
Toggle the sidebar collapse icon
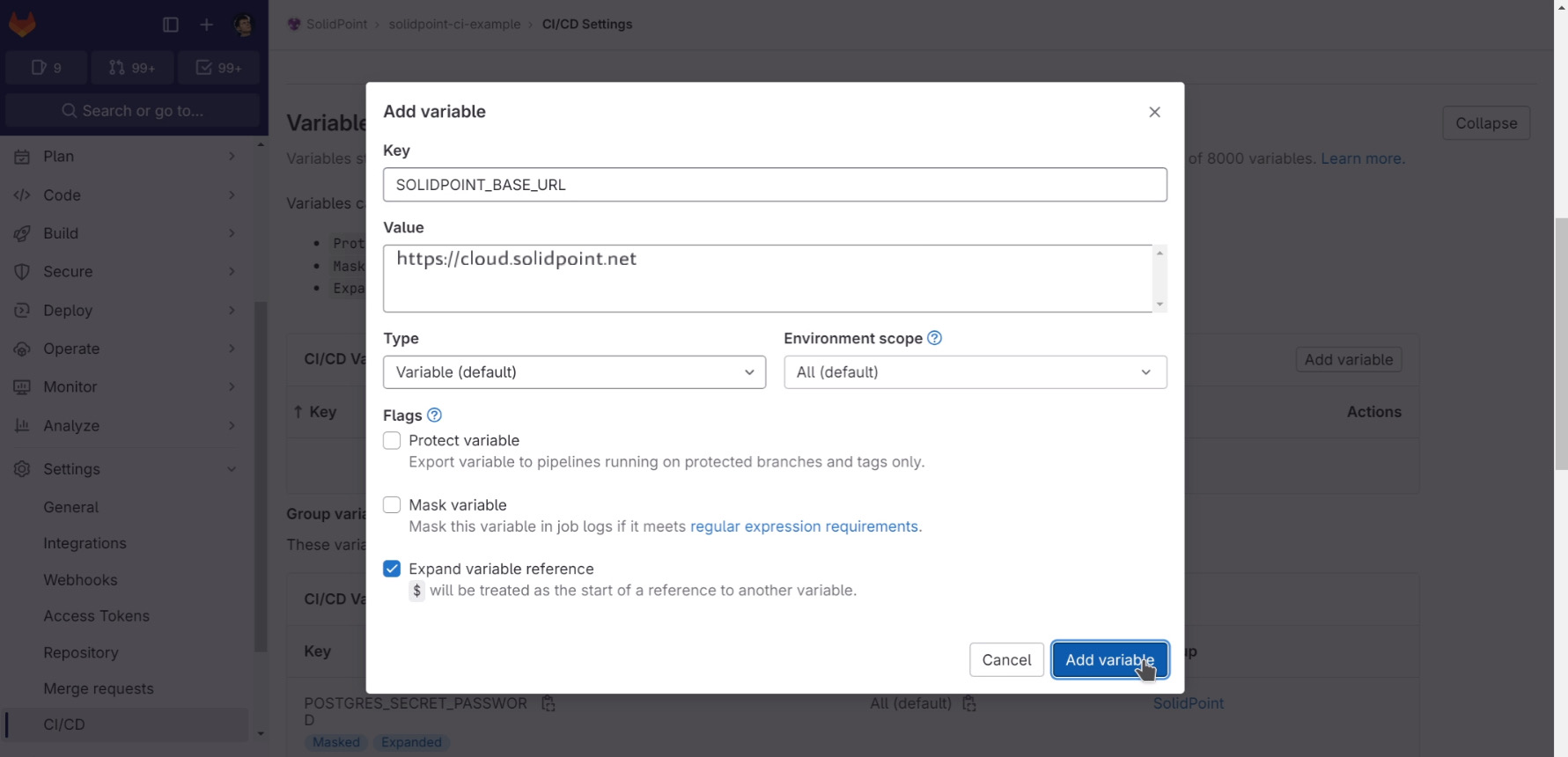coord(171,25)
